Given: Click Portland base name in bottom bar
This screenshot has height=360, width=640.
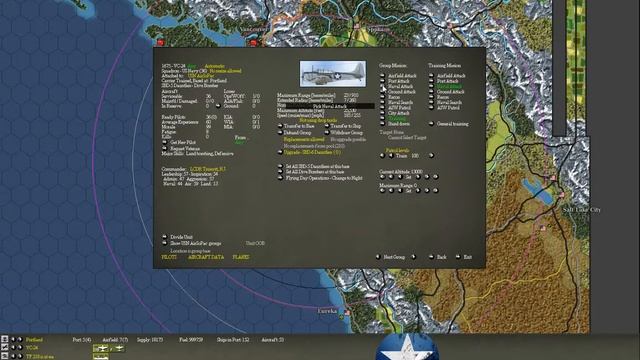Looking at the screenshot, I should pos(34,340).
